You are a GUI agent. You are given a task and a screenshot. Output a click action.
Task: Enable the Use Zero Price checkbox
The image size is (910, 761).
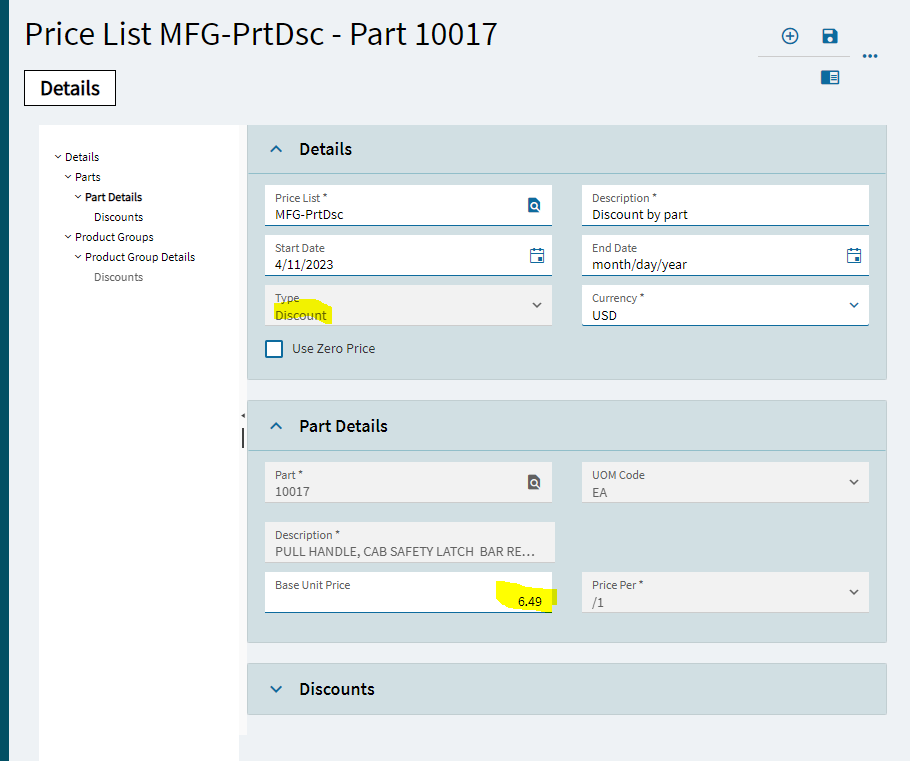[x=274, y=349]
